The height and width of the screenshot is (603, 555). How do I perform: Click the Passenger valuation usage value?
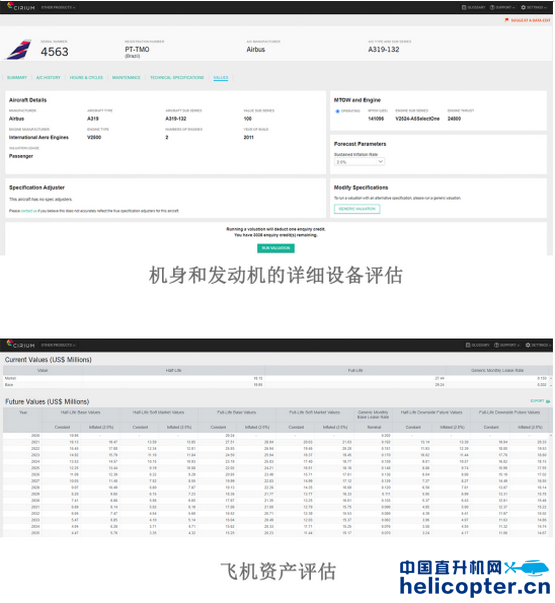tap(21, 156)
